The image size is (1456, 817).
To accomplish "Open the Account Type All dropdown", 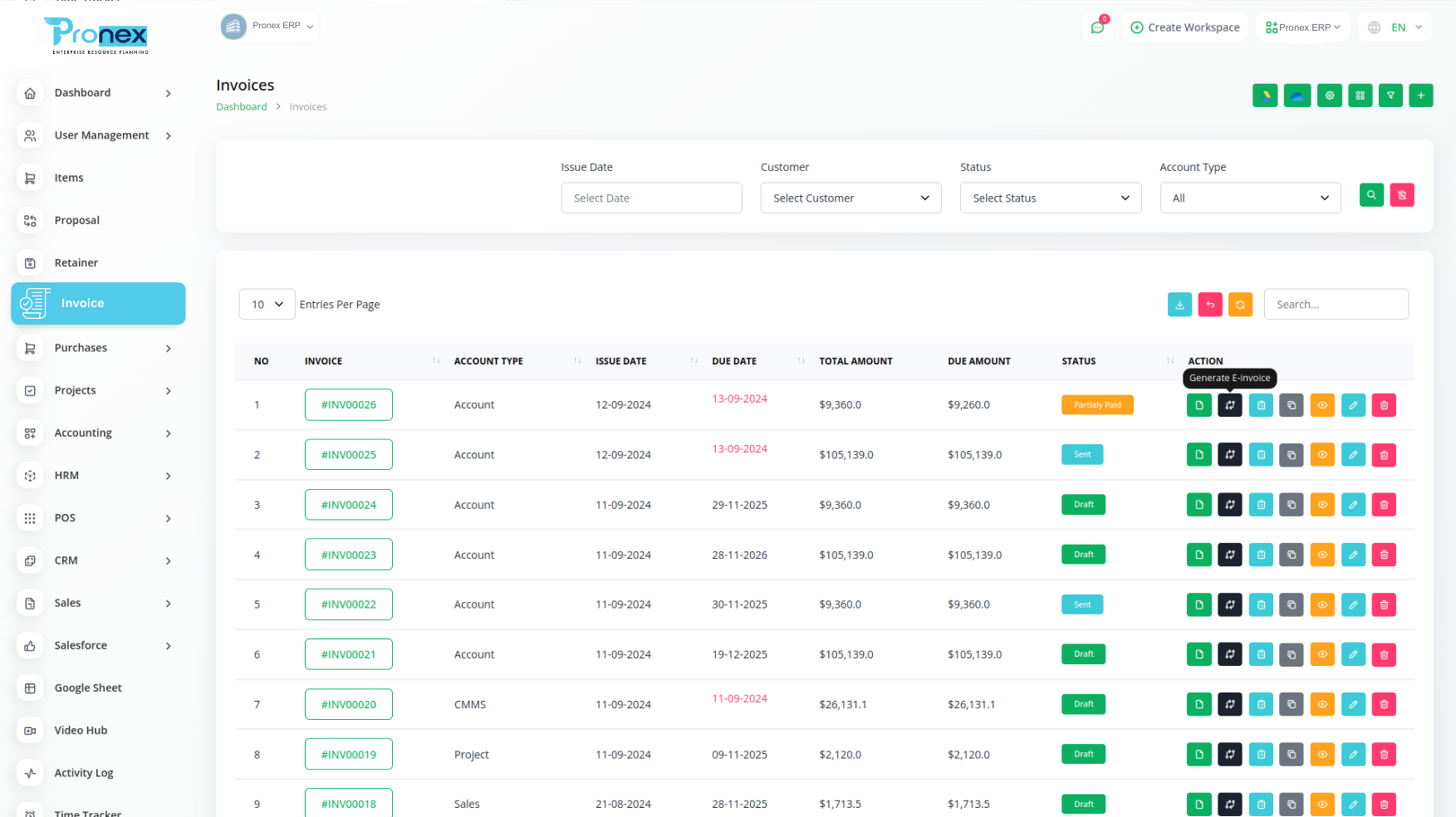I will tap(1250, 198).
